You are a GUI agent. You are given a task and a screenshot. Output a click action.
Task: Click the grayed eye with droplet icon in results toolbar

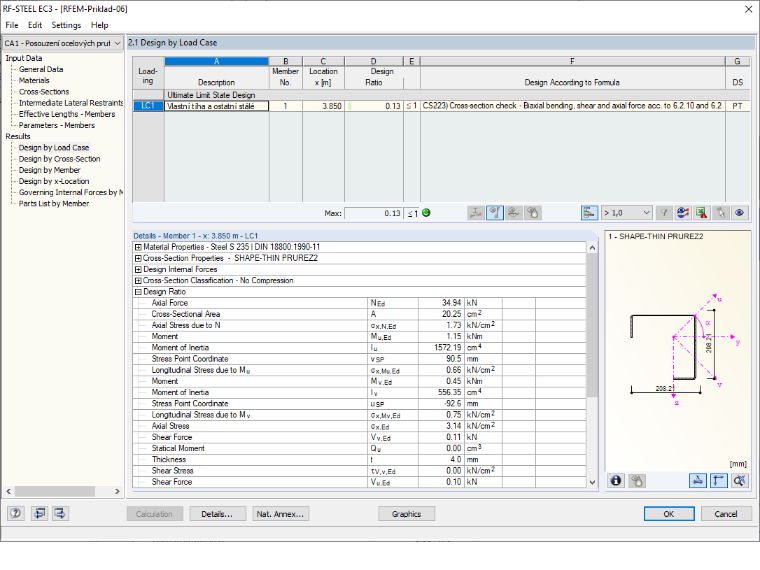[x=532, y=213]
